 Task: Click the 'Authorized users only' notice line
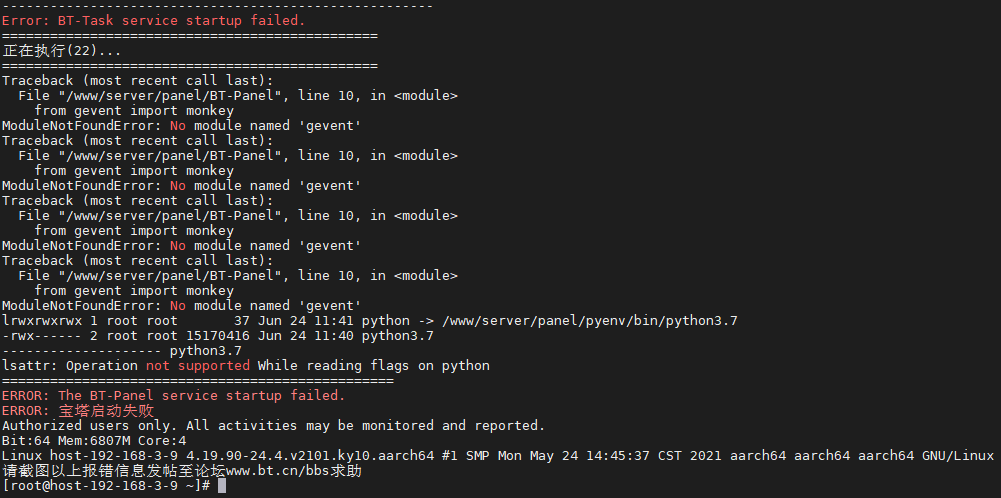click(x=273, y=426)
